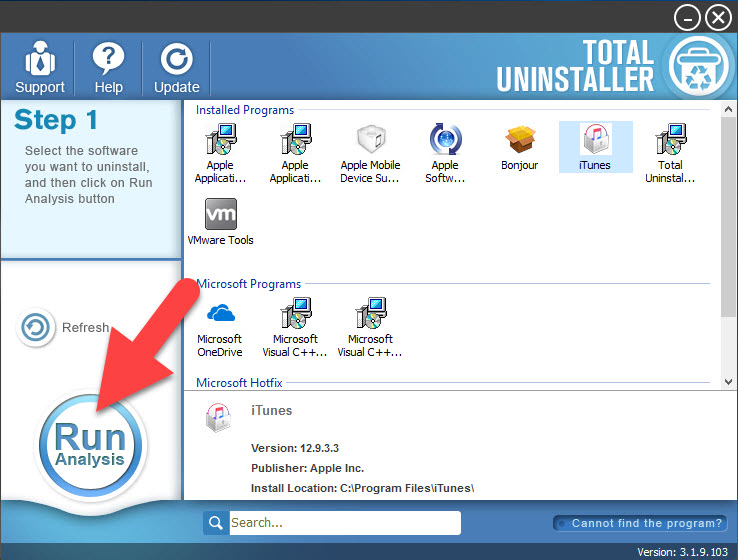The image size is (738, 560).
Task: Select Apple Mobile Device Support program
Action: click(x=370, y=153)
